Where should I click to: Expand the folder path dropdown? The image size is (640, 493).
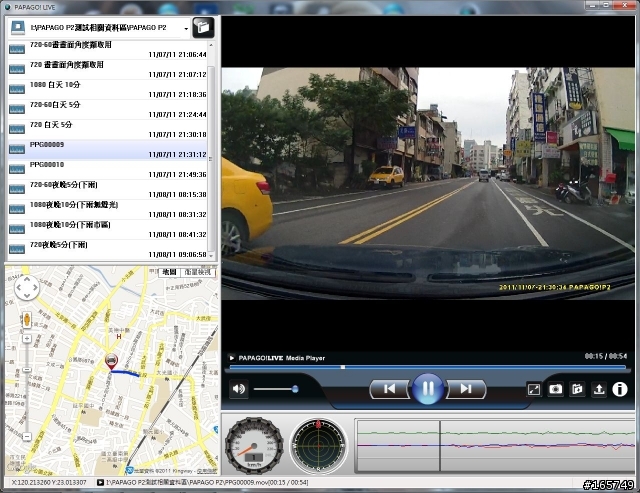[x=186, y=29]
